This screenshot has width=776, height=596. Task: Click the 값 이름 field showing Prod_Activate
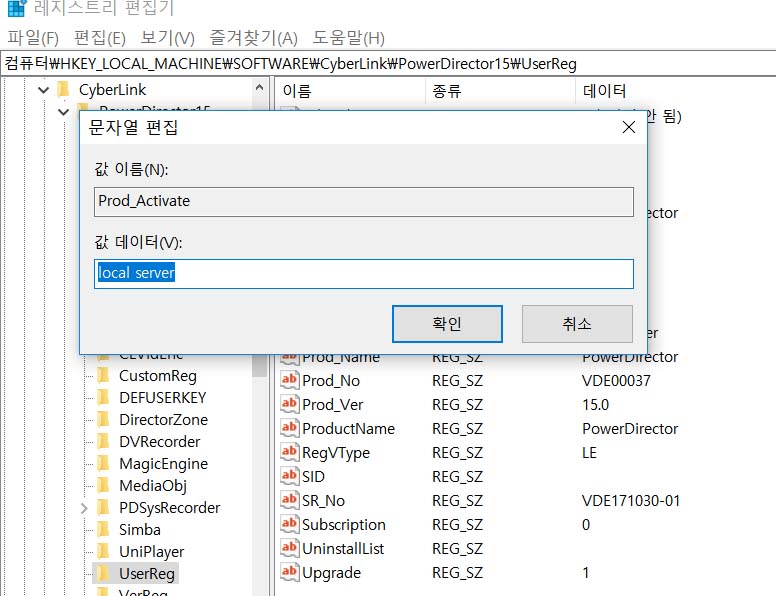pos(364,201)
